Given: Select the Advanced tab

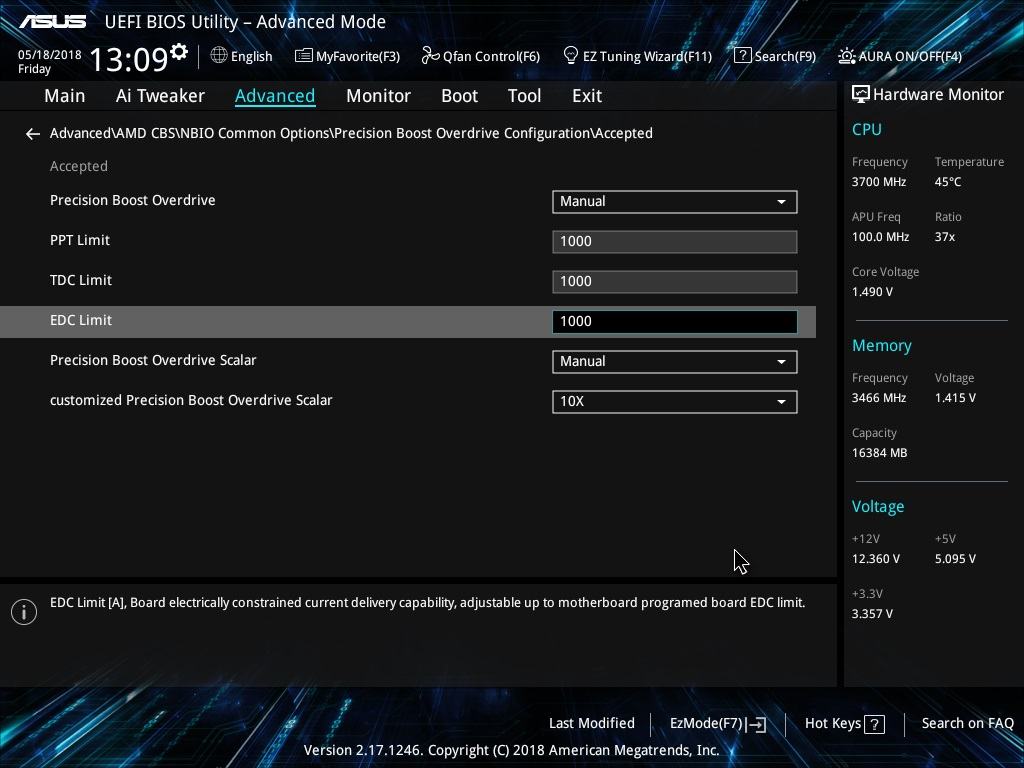Looking at the screenshot, I should [x=275, y=96].
